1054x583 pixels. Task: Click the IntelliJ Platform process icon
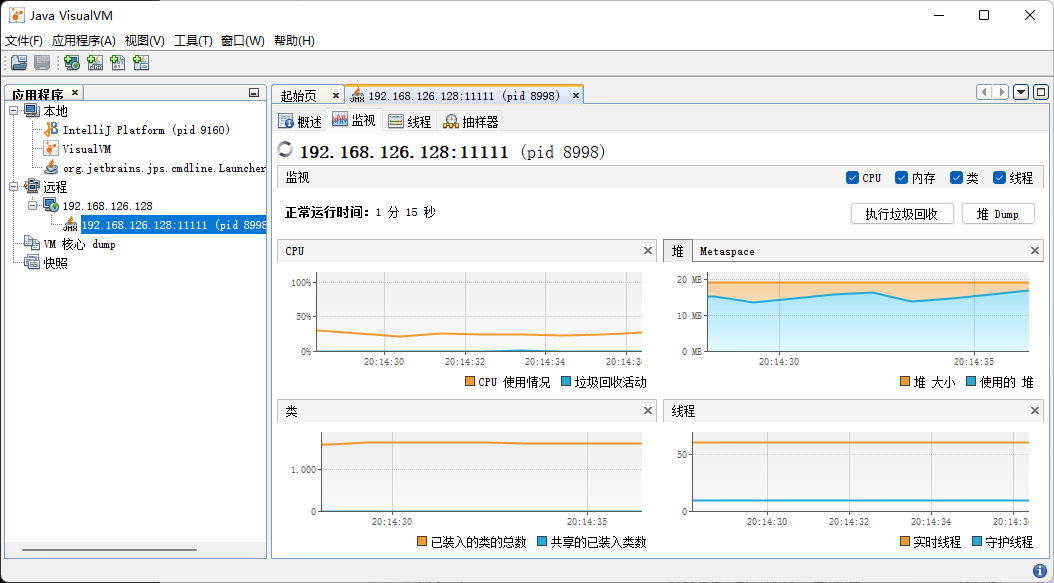click(51, 130)
